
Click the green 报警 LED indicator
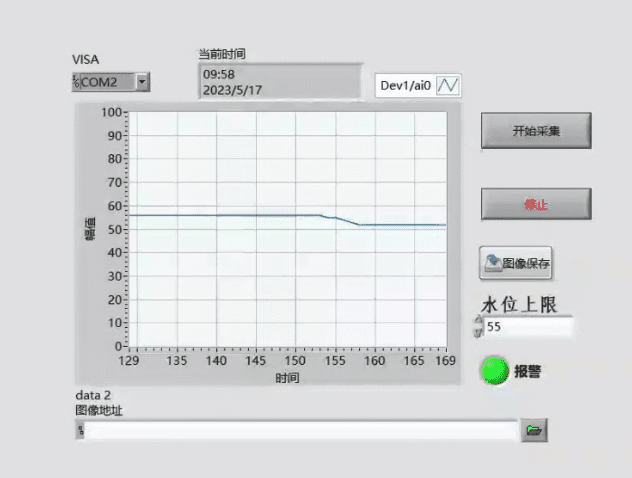pyautogui.click(x=494, y=371)
